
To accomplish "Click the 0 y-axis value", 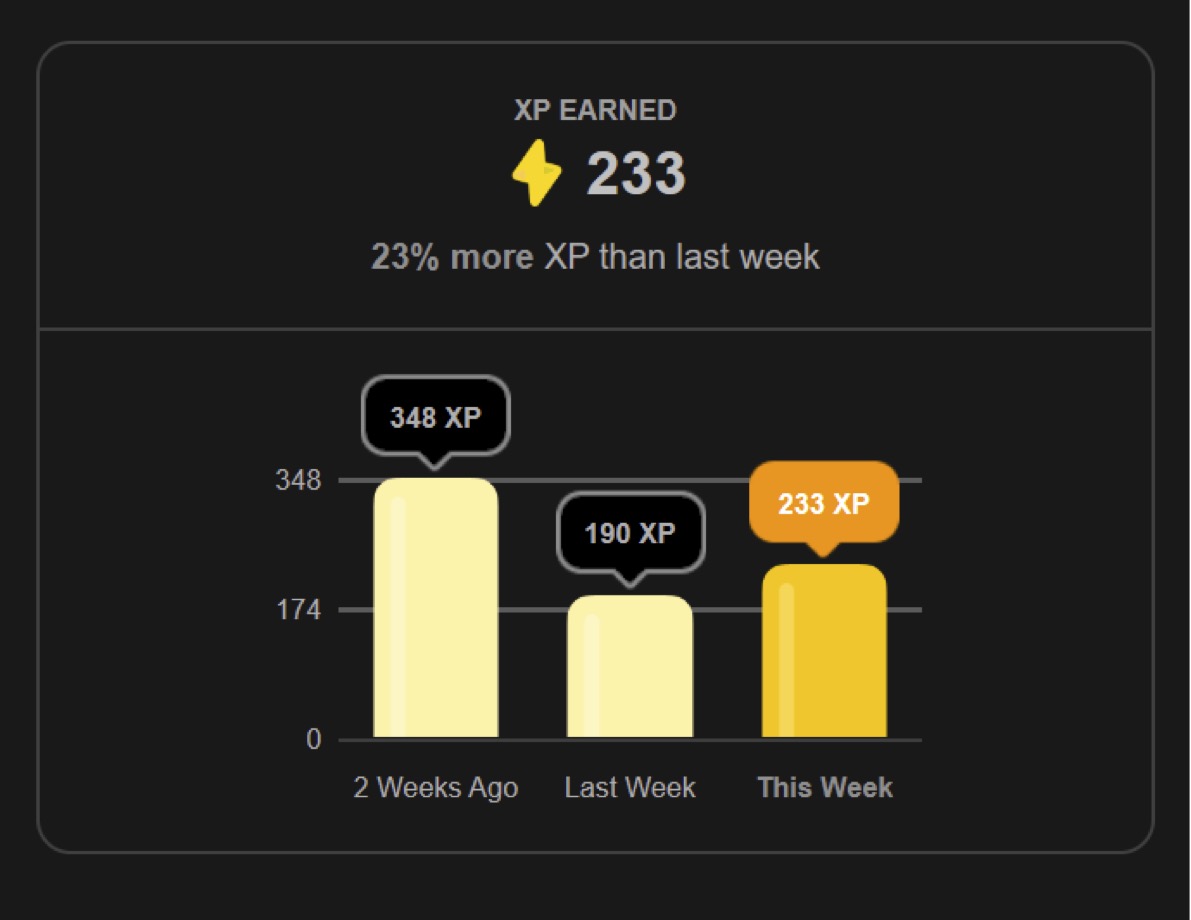I will tap(314, 740).
